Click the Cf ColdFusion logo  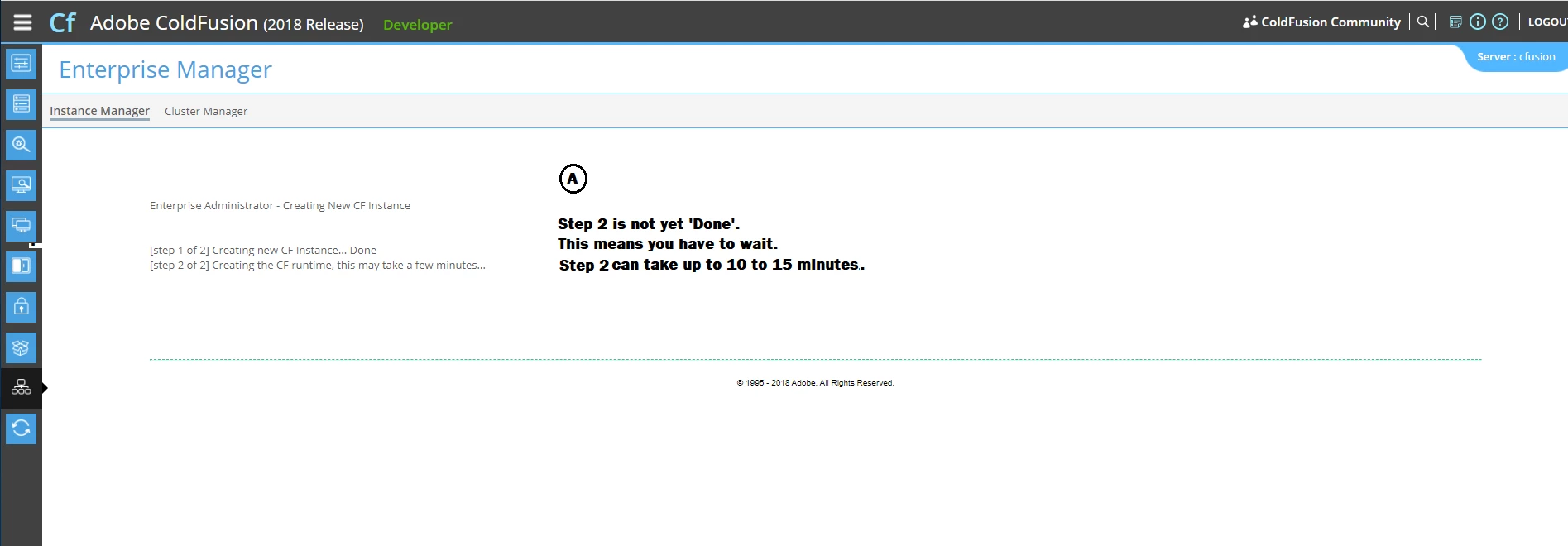63,22
